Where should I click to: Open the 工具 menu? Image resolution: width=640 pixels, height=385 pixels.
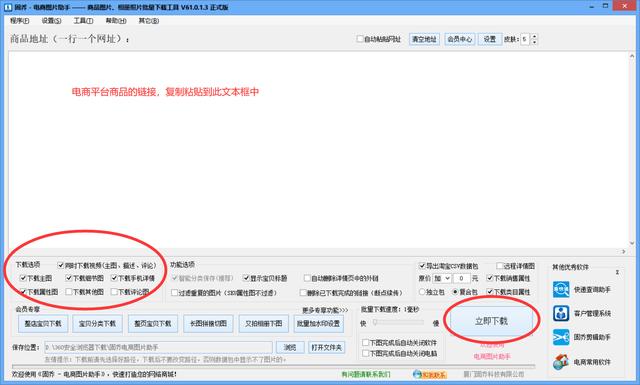[x=83, y=20]
